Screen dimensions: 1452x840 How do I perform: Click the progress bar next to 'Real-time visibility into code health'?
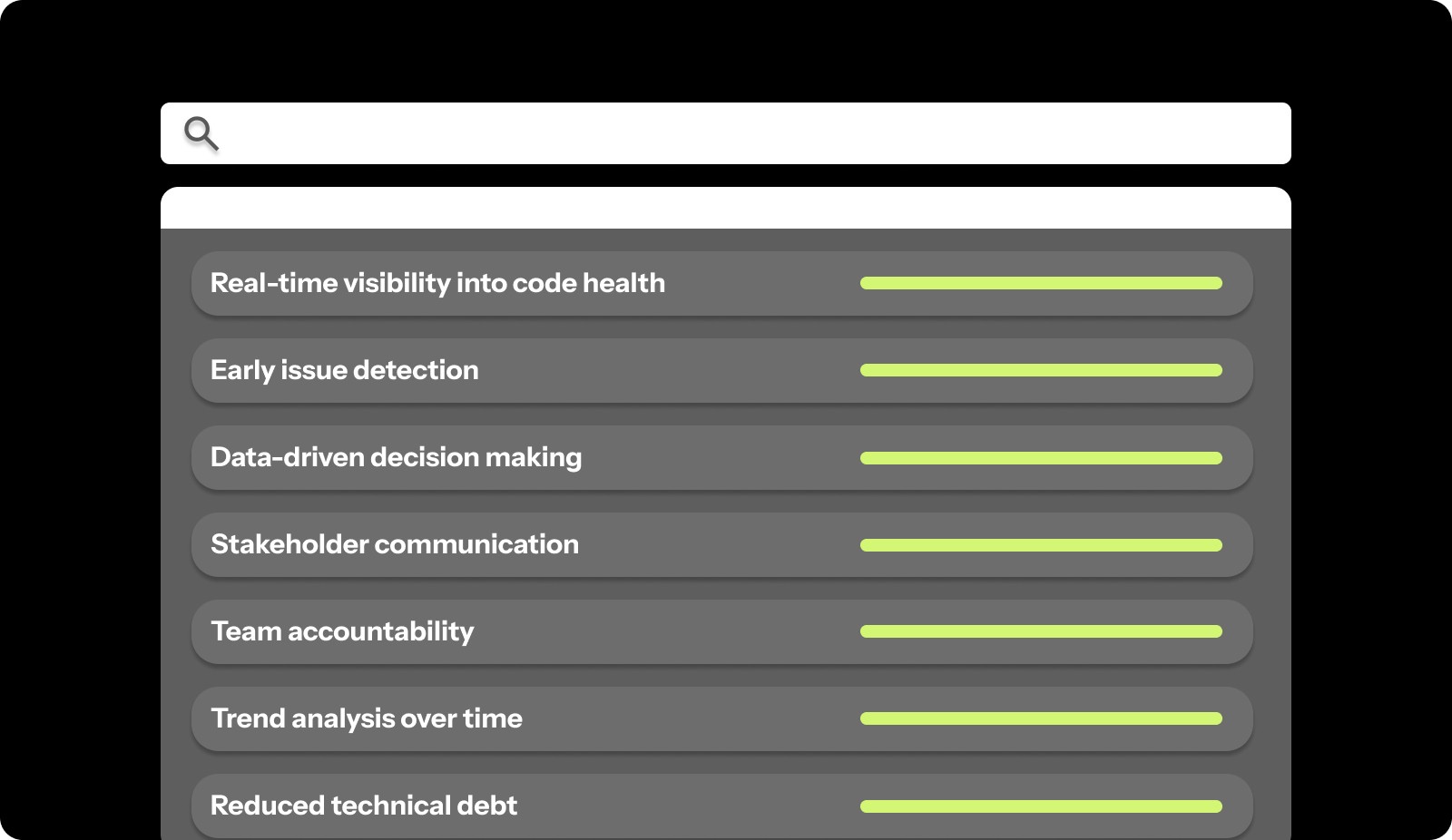point(1042,282)
